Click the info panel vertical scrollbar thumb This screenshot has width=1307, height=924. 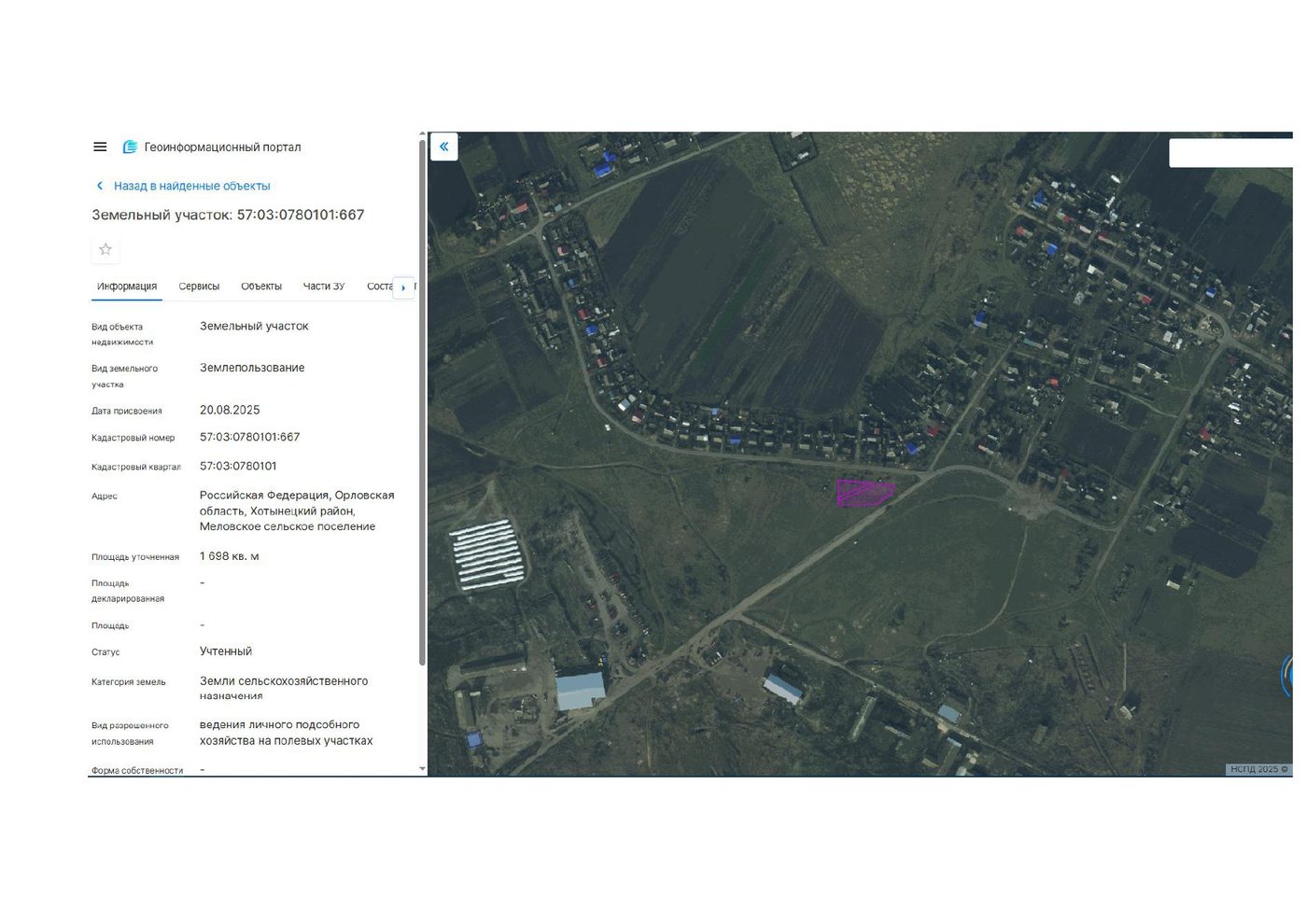422,403
